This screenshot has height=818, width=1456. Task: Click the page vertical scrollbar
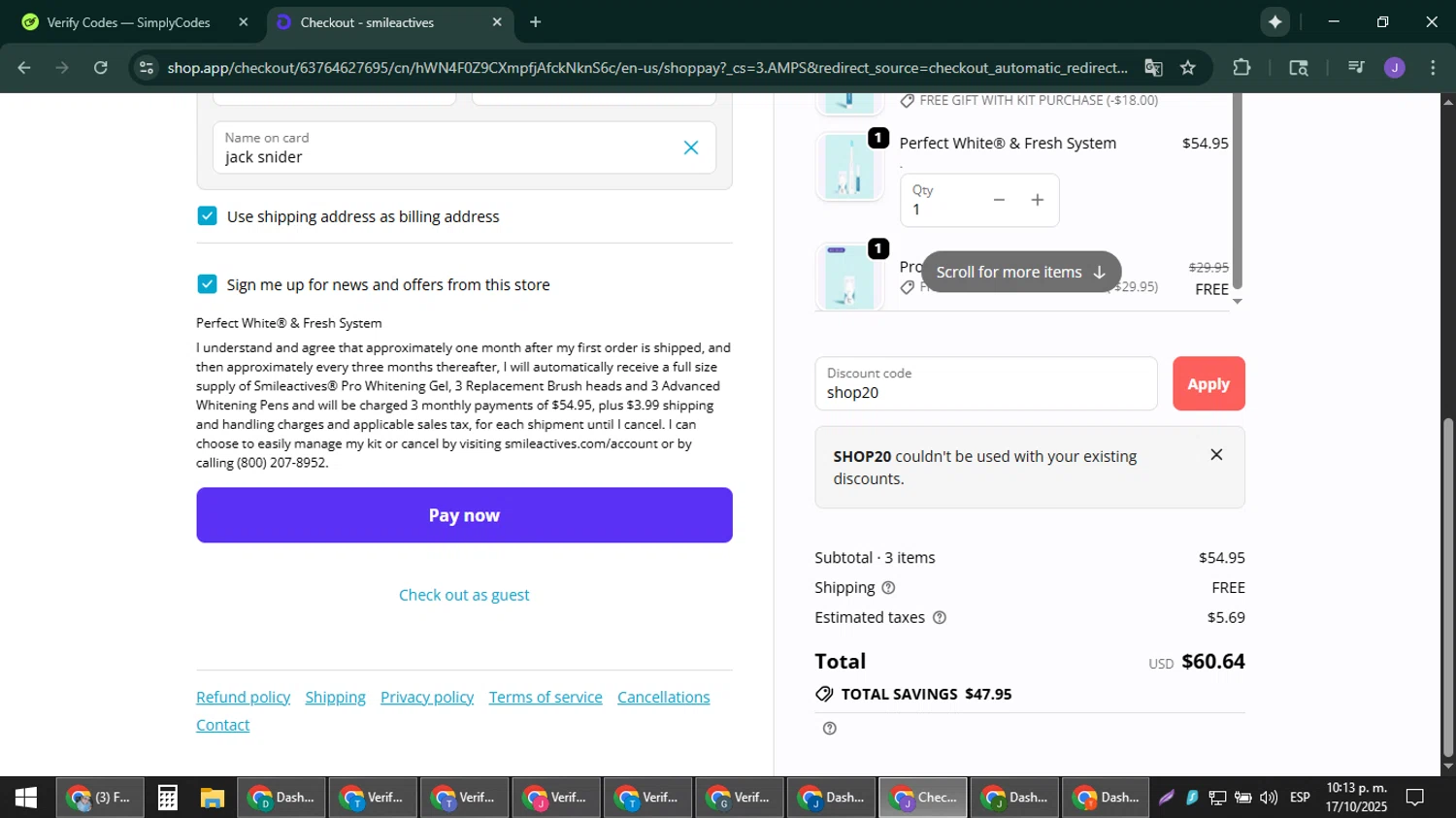pos(1448,587)
